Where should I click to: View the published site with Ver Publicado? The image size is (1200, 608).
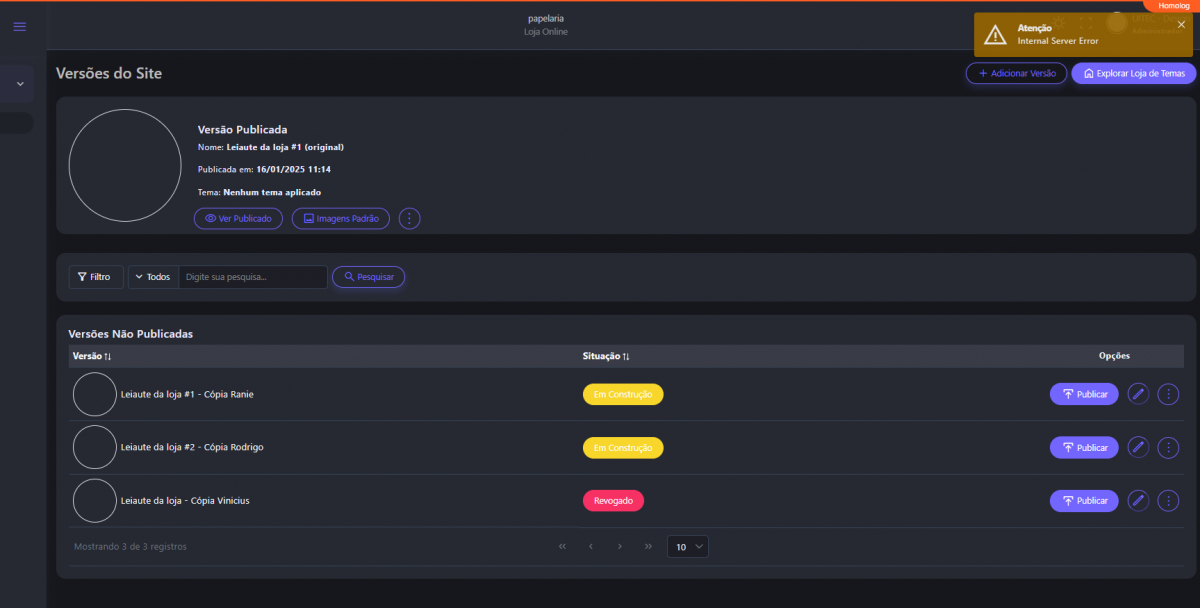tap(238, 218)
